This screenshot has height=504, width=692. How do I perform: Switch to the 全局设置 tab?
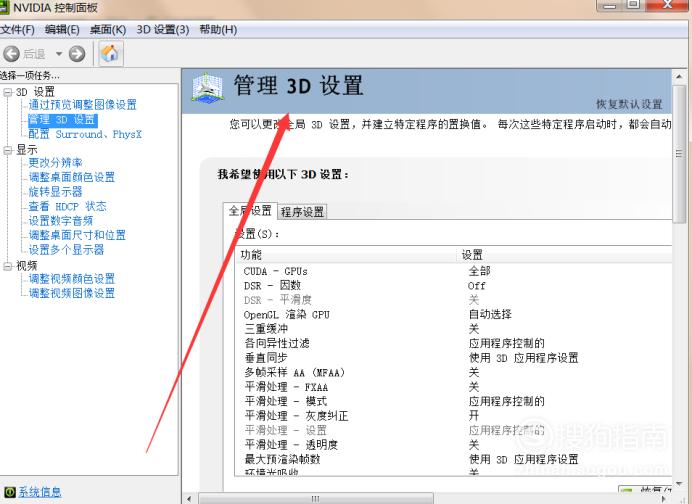click(250, 211)
